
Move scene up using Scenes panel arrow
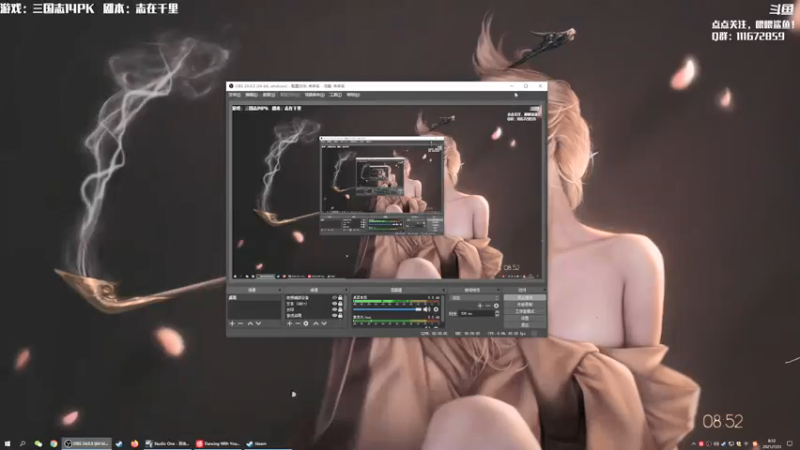coord(250,323)
